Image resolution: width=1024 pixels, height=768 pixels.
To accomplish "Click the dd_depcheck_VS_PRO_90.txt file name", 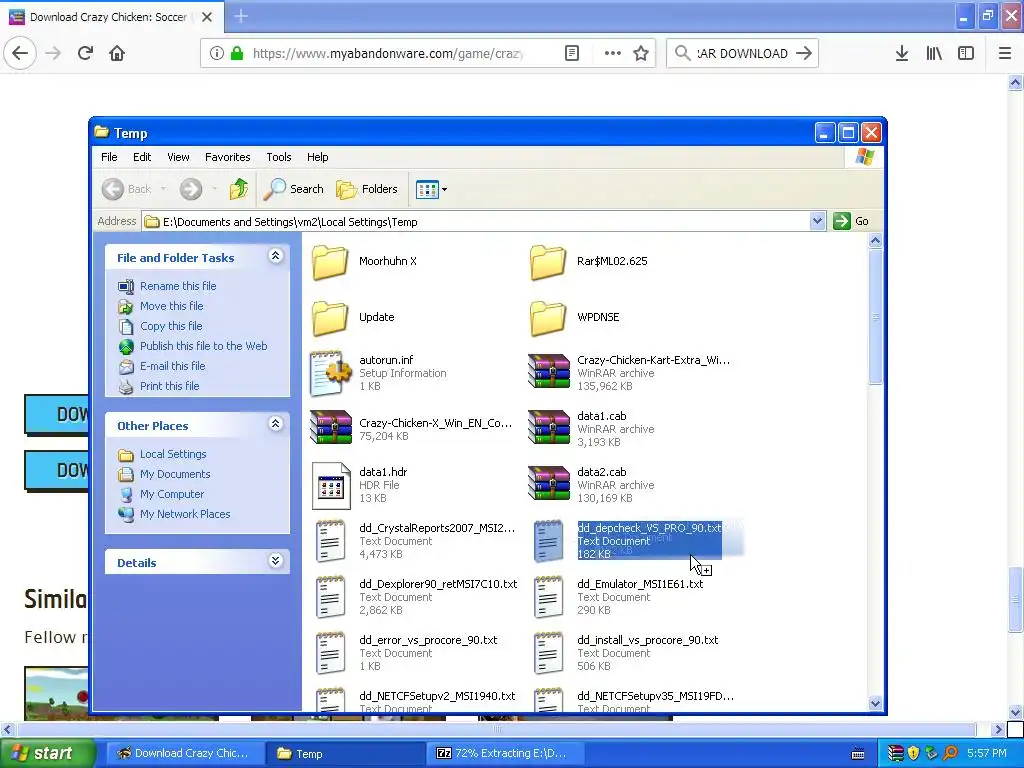I will (649, 528).
